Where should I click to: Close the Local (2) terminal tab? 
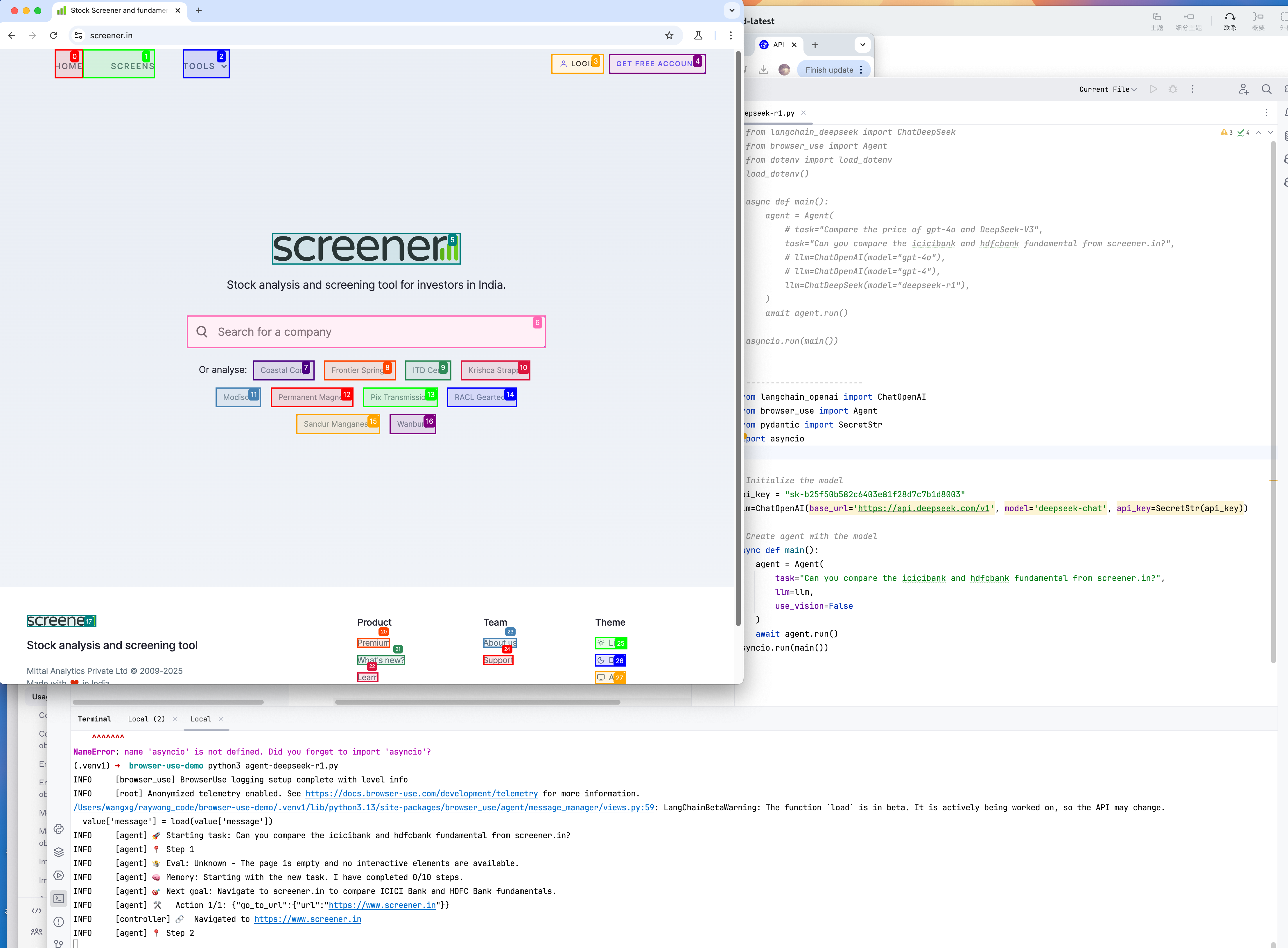point(175,719)
